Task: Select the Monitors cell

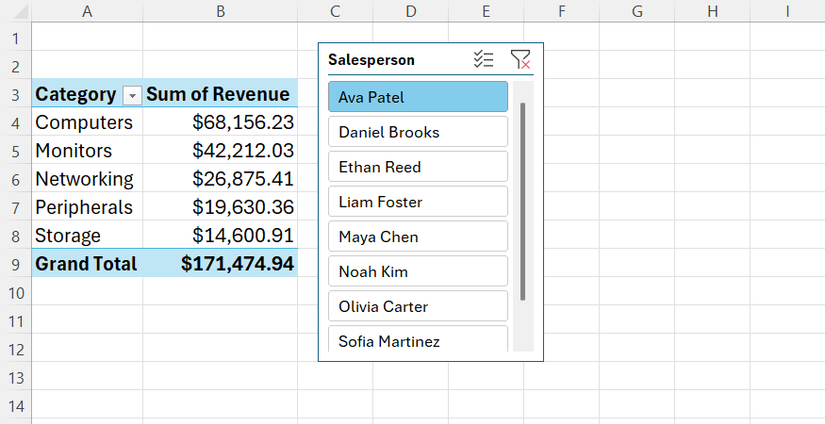Action: pos(87,150)
